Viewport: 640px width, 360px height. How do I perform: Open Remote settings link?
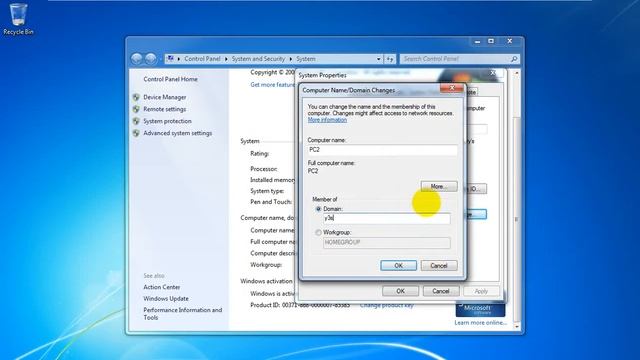(x=165, y=109)
